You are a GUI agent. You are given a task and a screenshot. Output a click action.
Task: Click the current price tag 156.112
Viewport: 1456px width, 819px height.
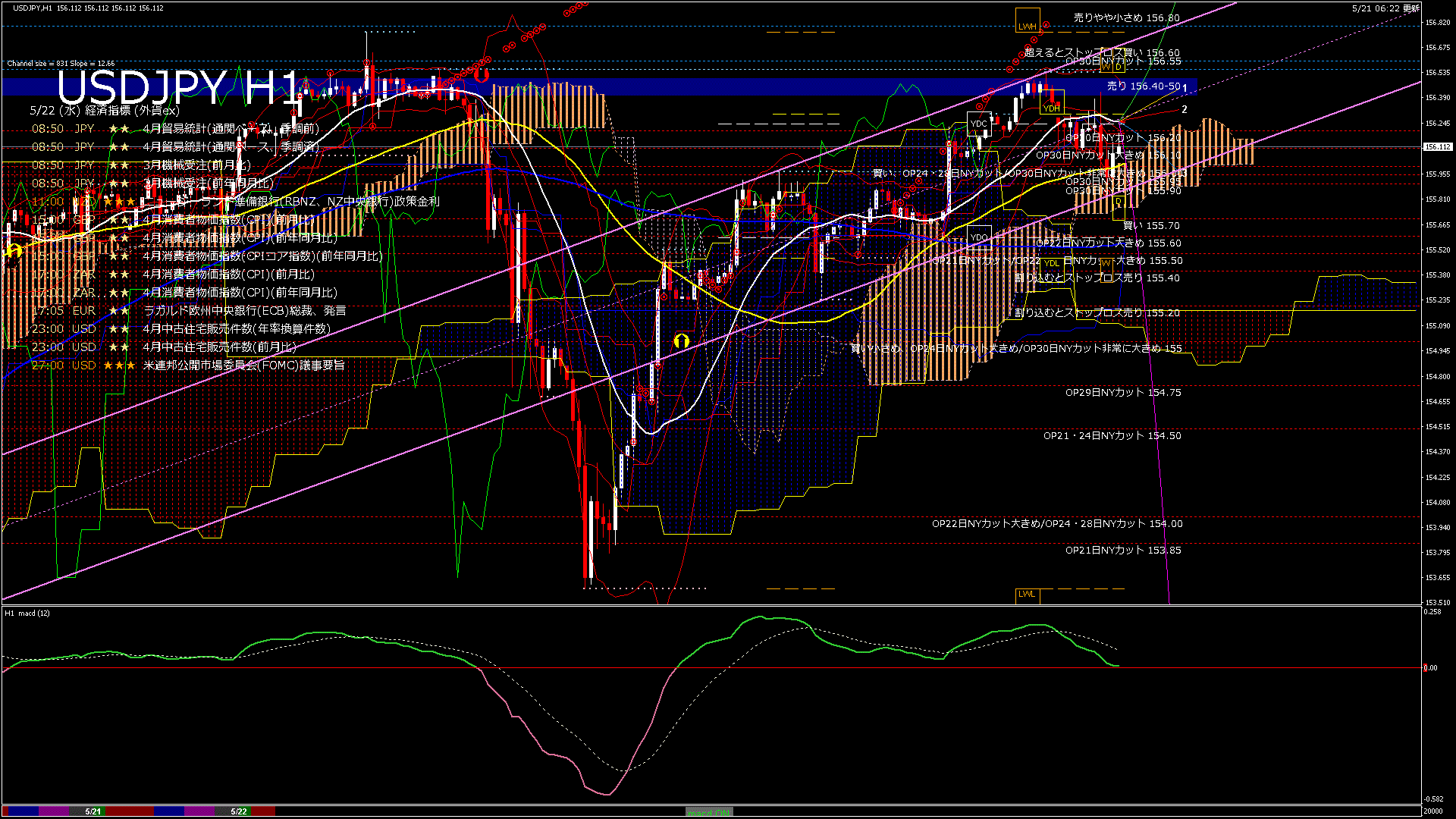(1438, 147)
